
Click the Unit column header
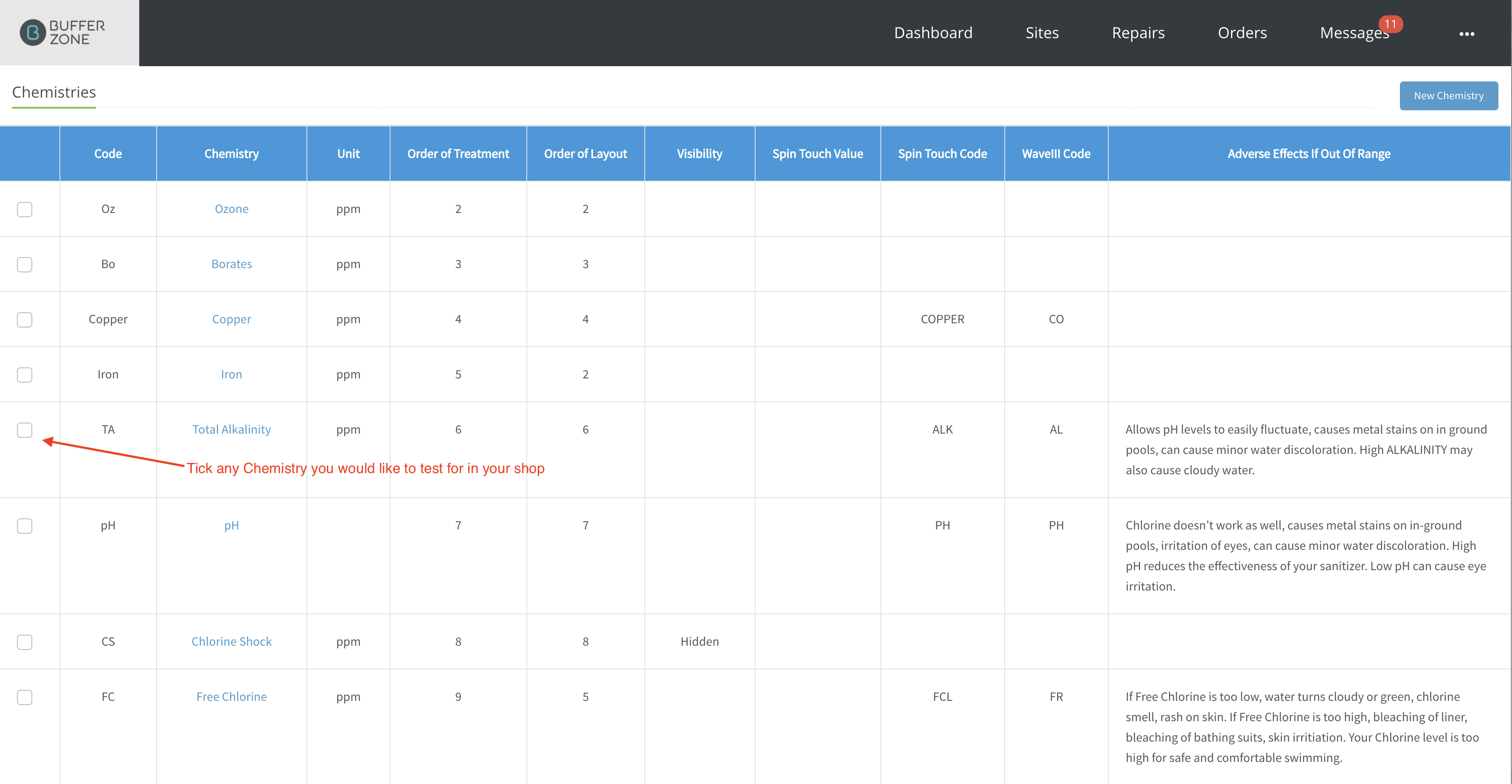(x=348, y=154)
